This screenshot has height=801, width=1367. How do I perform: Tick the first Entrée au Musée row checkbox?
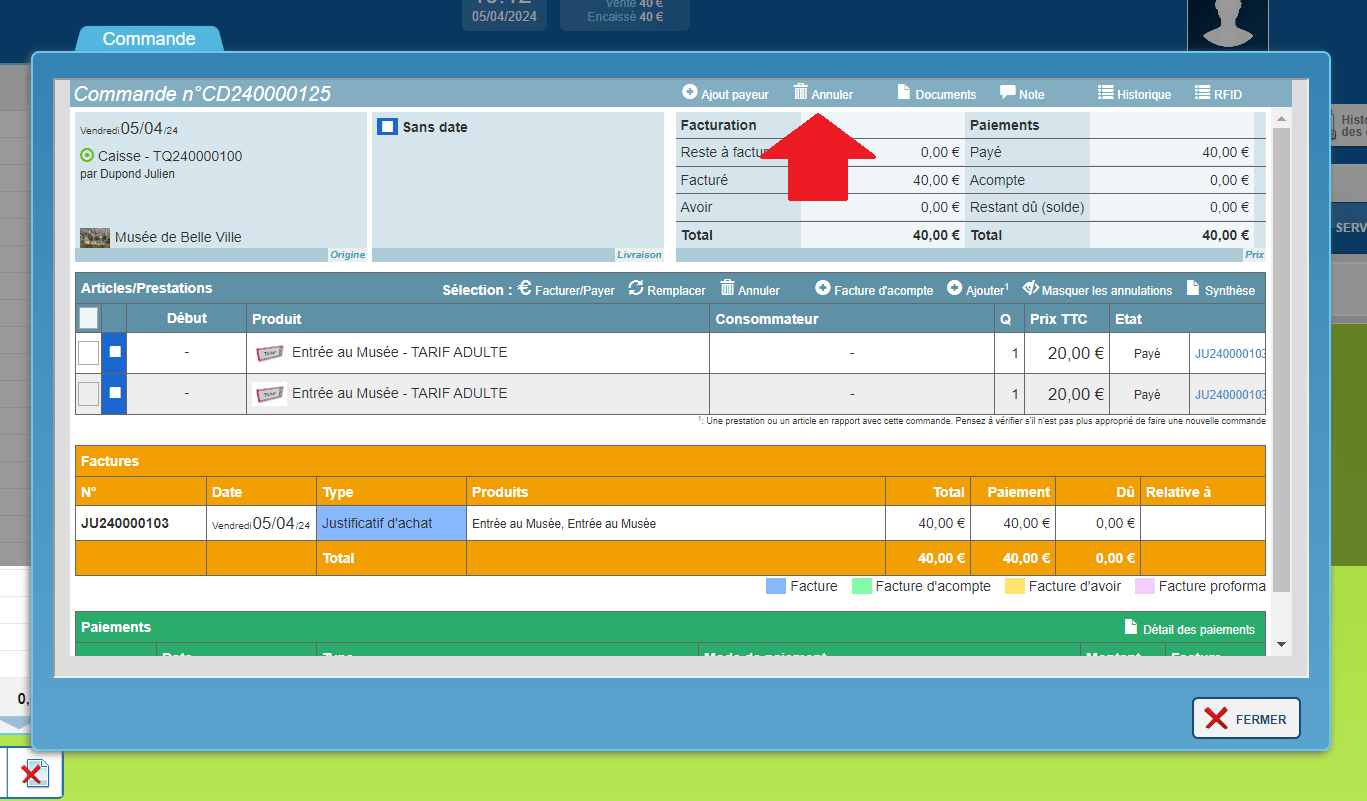(x=89, y=352)
